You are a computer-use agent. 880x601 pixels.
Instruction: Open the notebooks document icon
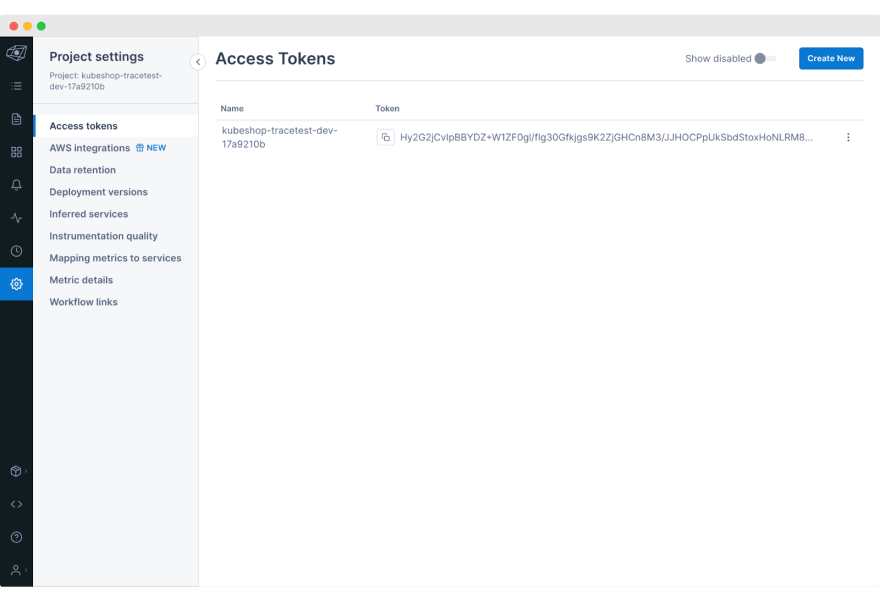(16, 119)
